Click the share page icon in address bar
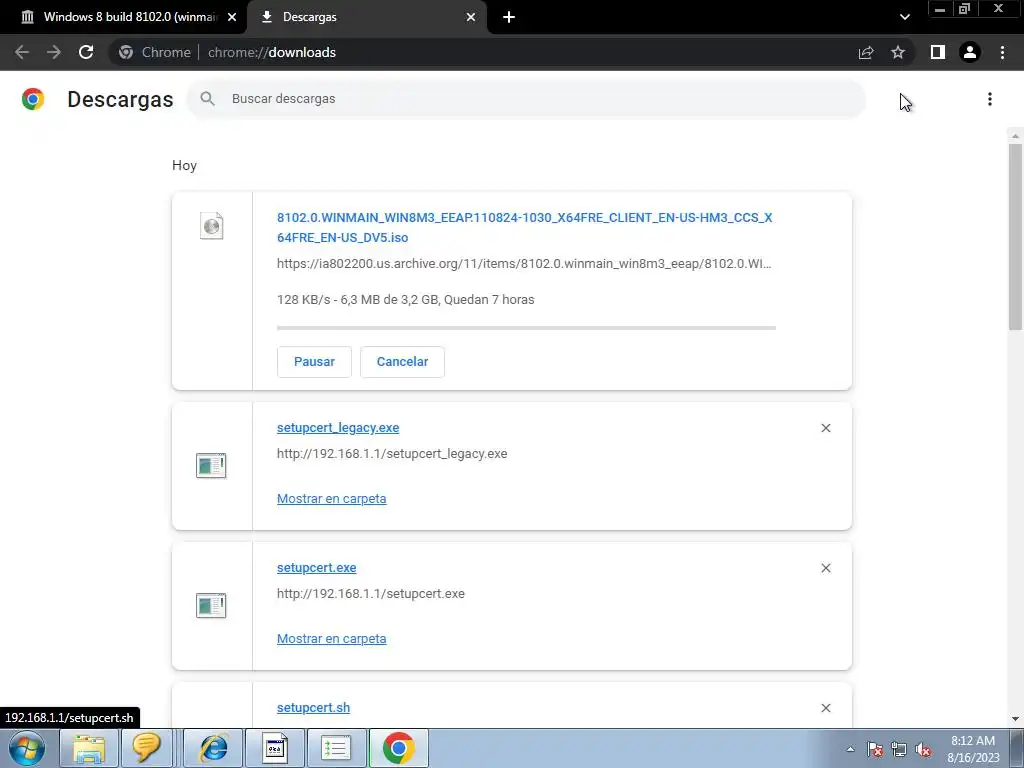 [866, 52]
